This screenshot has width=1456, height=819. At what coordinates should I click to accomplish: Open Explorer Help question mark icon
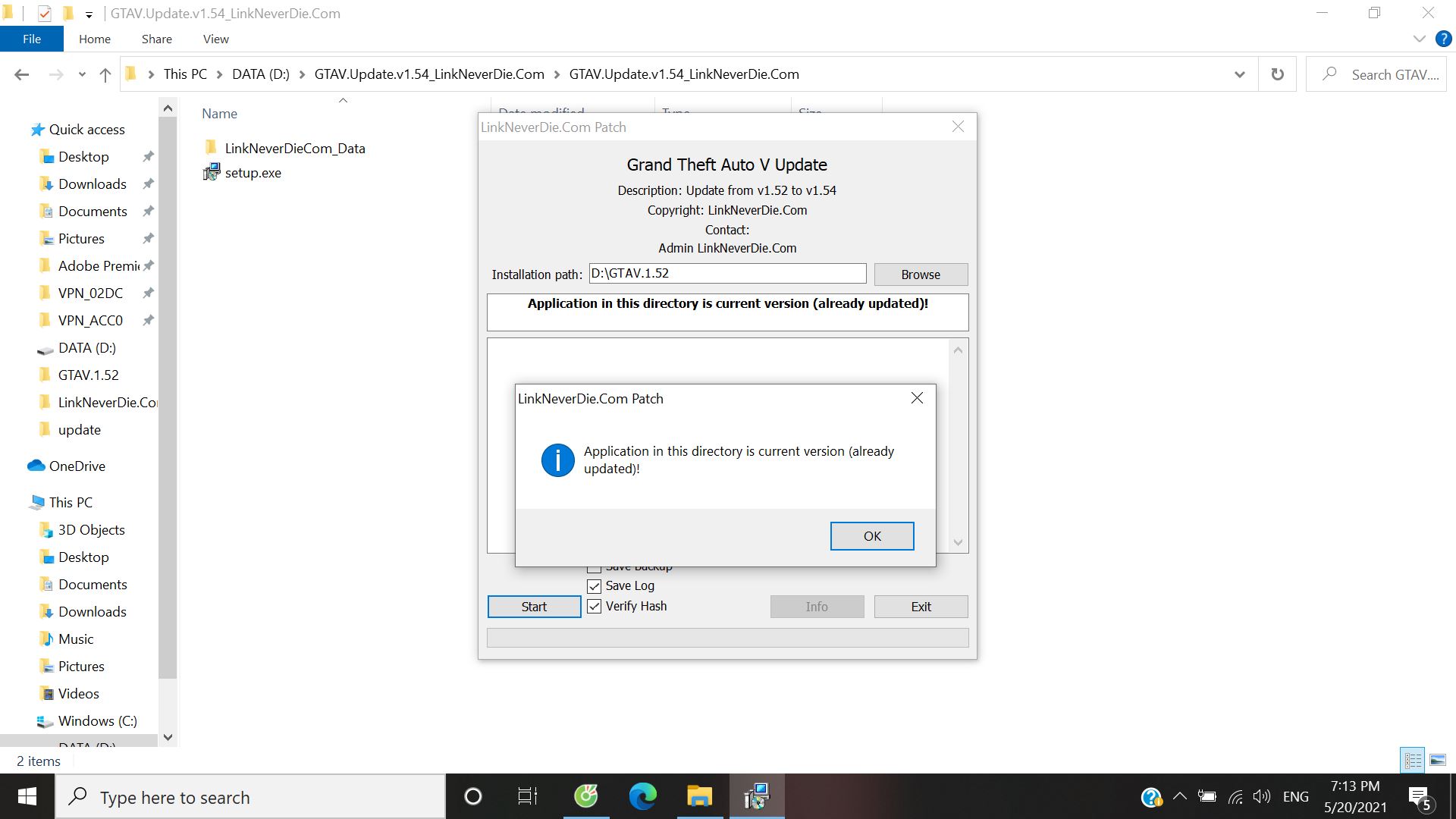1443,39
